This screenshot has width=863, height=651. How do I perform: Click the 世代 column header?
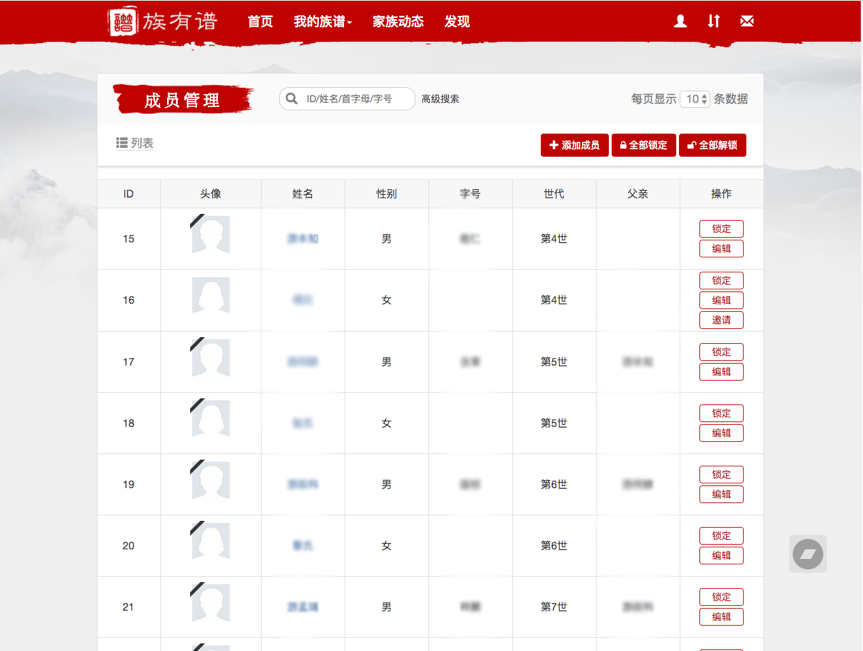coord(554,194)
